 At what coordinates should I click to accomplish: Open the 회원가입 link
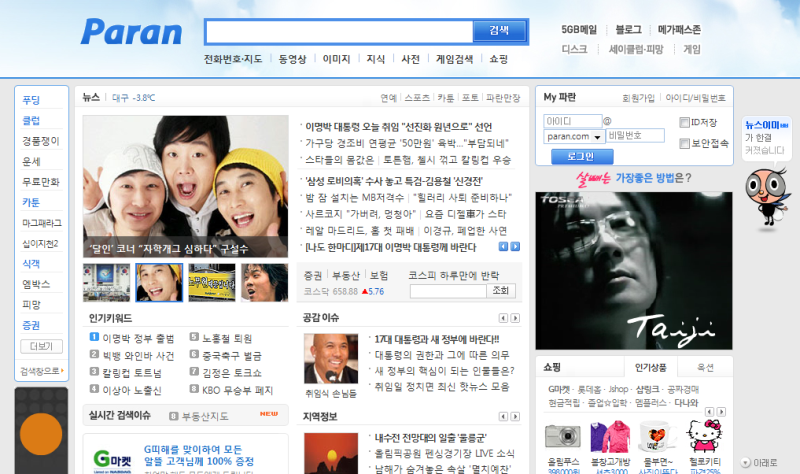tap(638, 97)
